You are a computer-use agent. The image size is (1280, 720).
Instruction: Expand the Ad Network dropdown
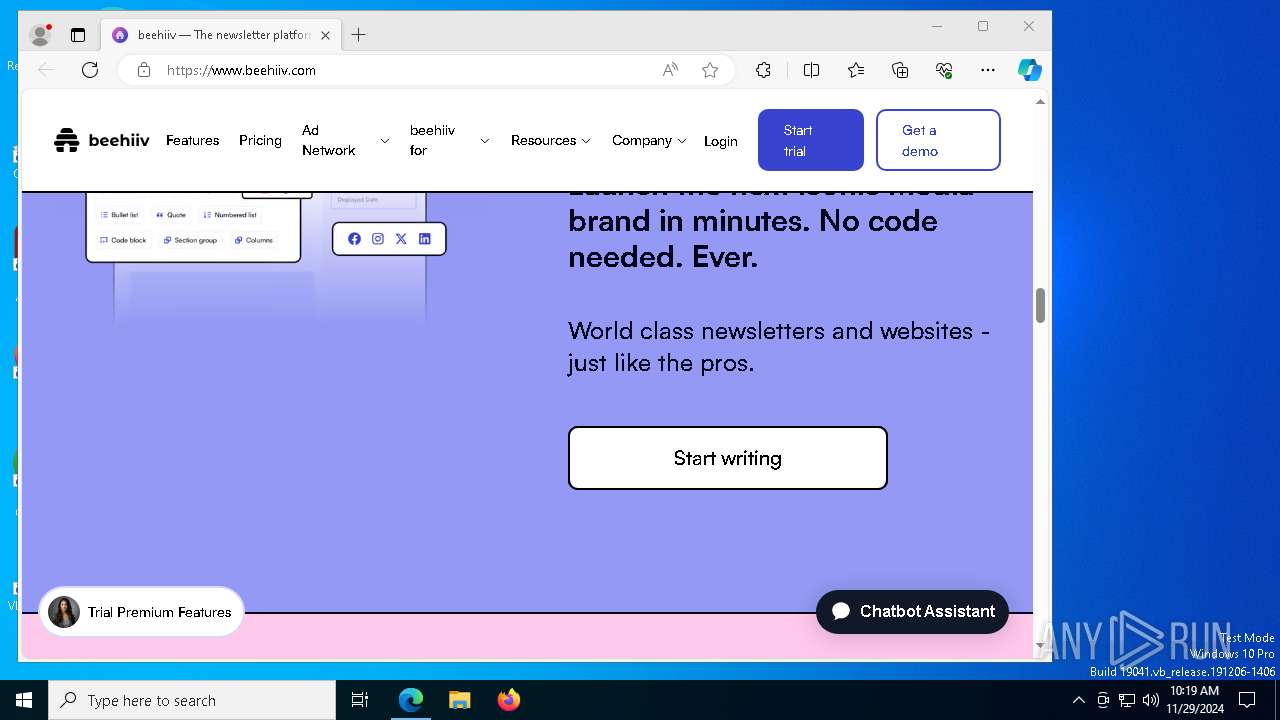346,140
